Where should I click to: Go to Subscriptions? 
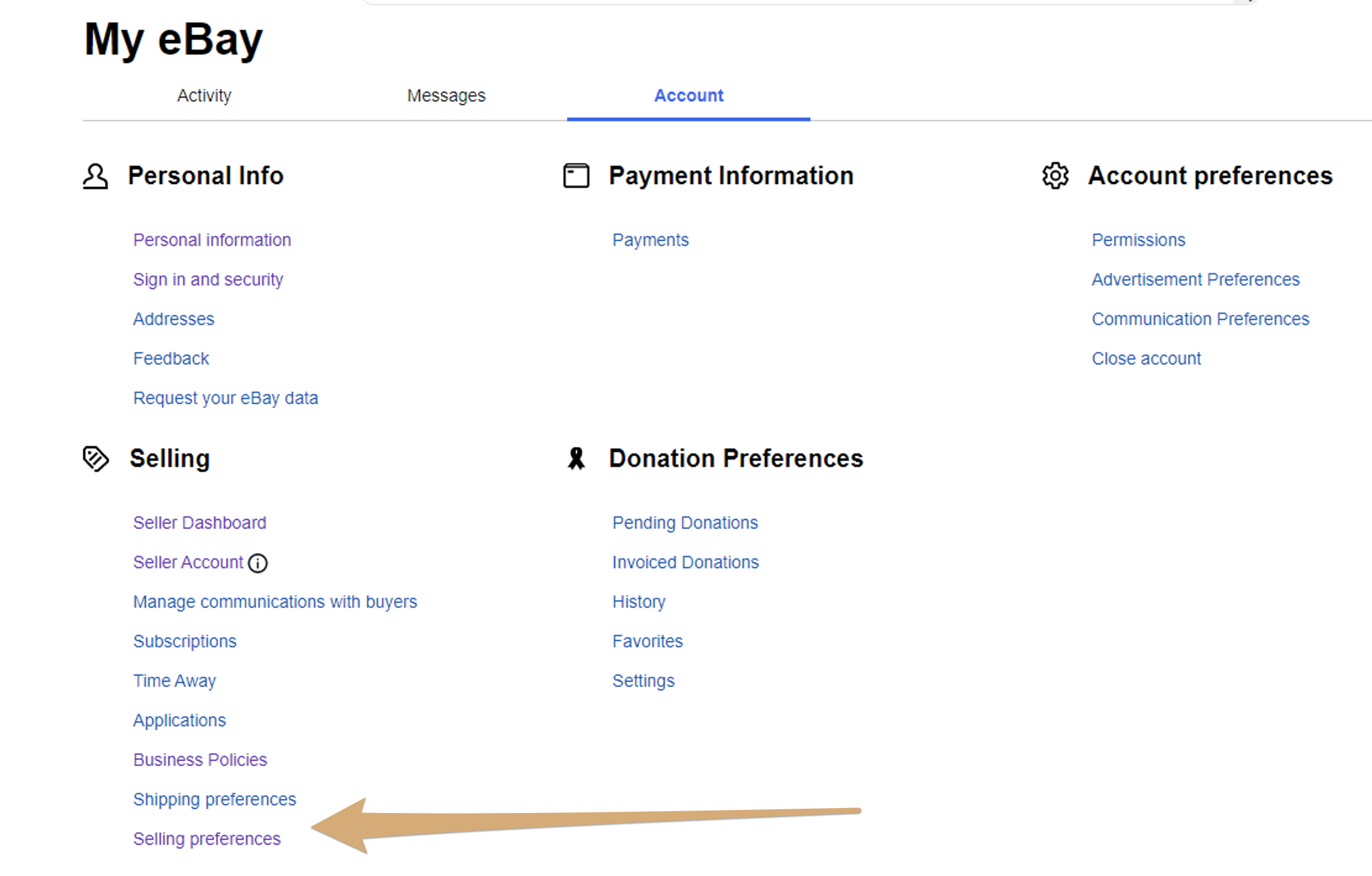coord(185,641)
